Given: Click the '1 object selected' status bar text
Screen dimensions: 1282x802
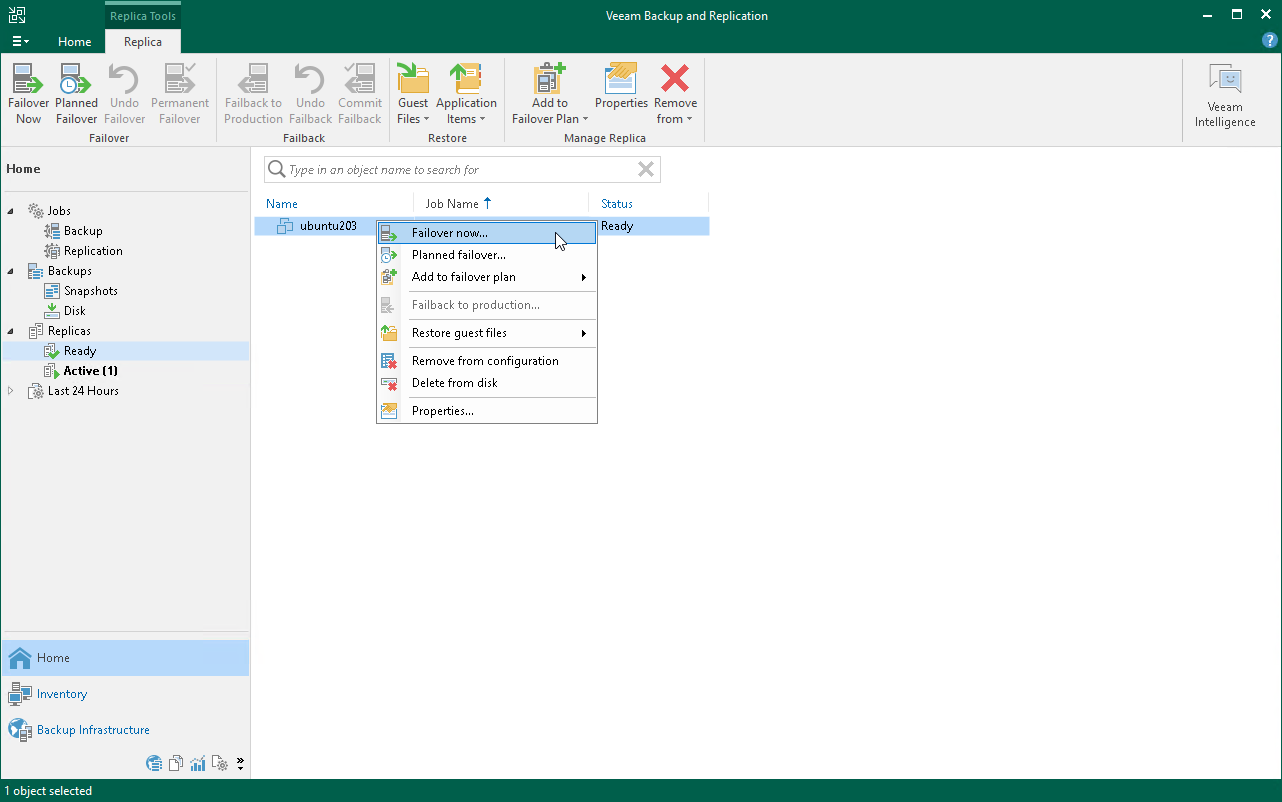Looking at the screenshot, I should 48,791.
